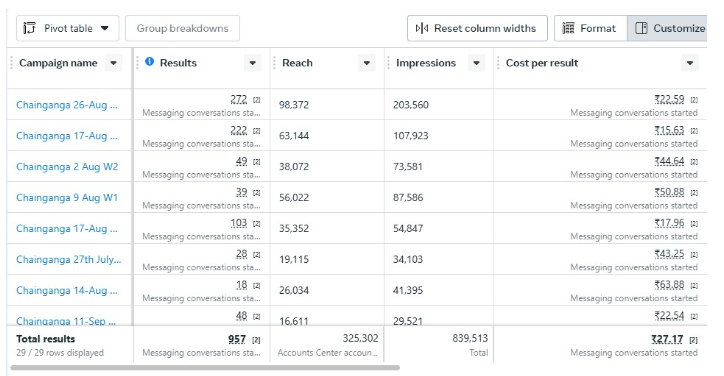This screenshot has width=724, height=376.
Task: Click Campaign name column header
Action: (x=58, y=63)
